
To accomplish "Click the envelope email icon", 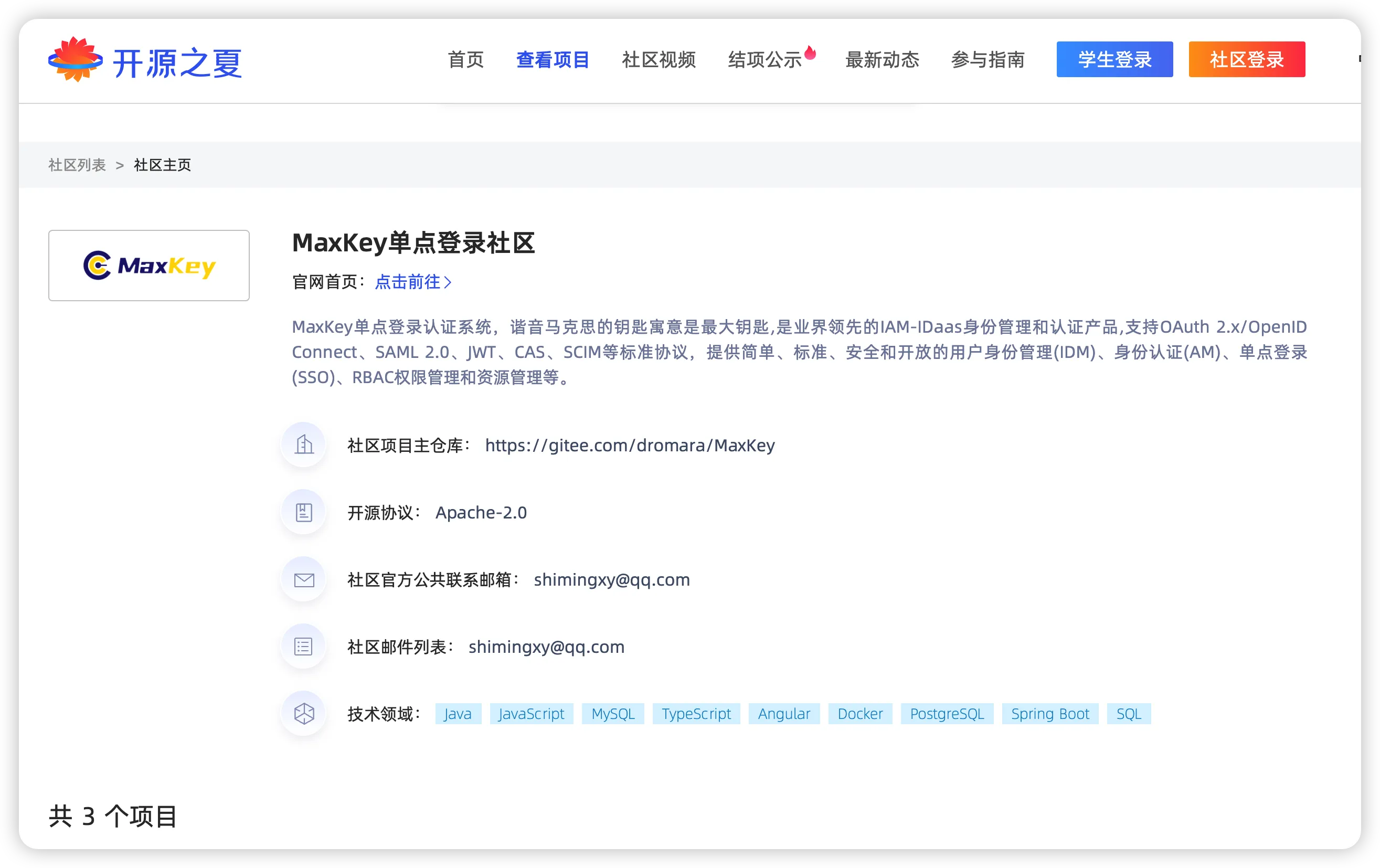I will (x=304, y=579).
